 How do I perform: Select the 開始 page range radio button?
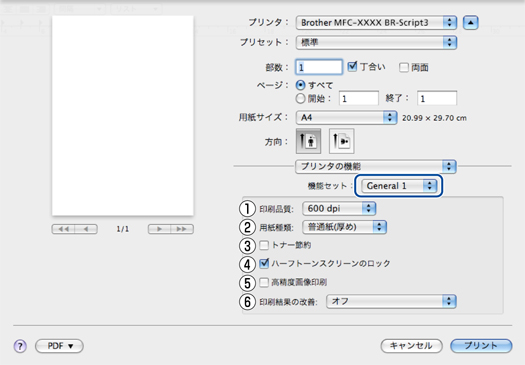301,98
